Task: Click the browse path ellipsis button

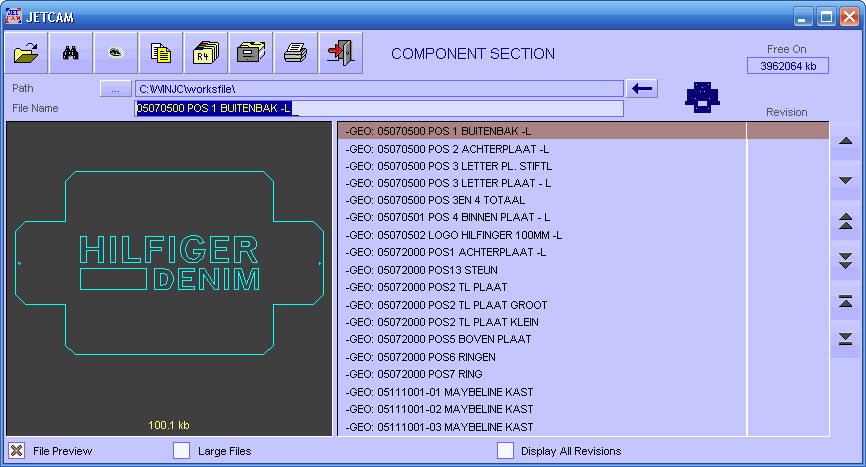Action: tap(115, 89)
